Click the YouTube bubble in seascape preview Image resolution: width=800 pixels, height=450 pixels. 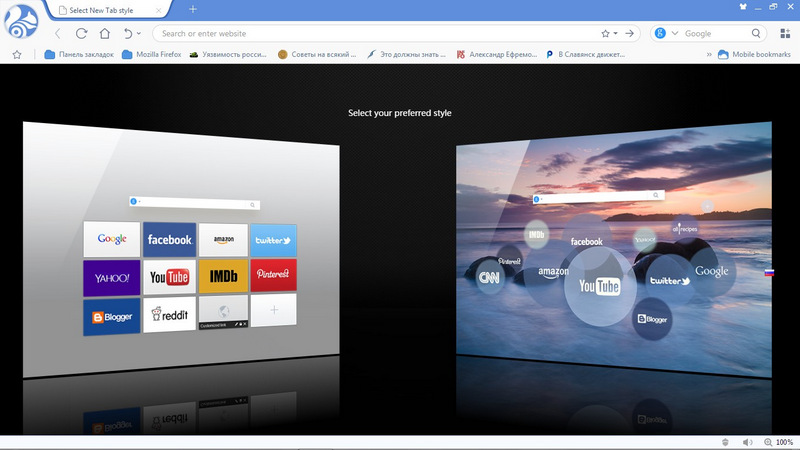coord(600,287)
